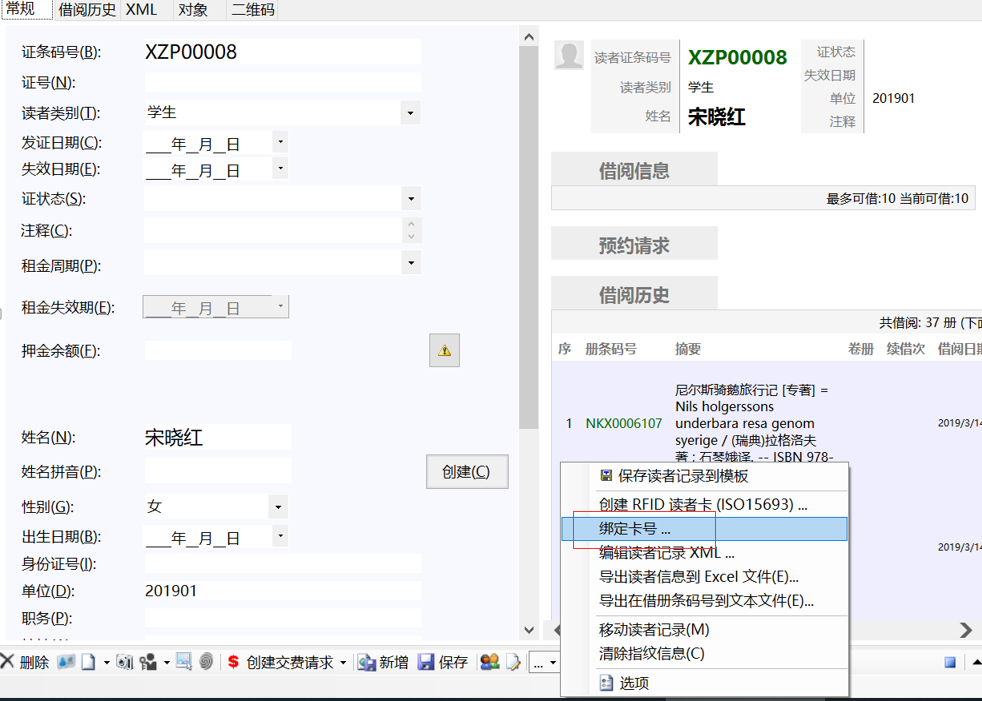Open the 读者类别 dropdown

(x=410, y=113)
